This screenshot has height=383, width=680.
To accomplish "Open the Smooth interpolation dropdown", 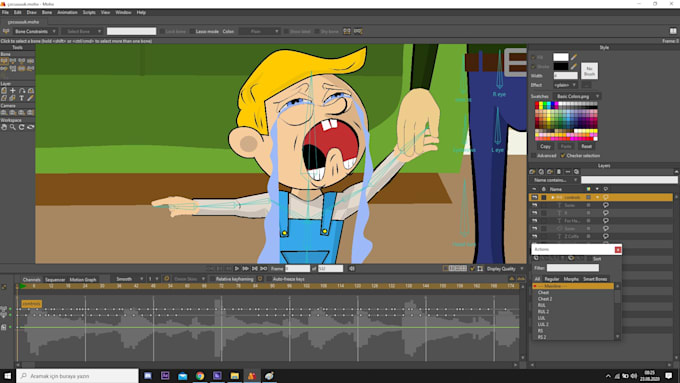I will tap(127, 279).
